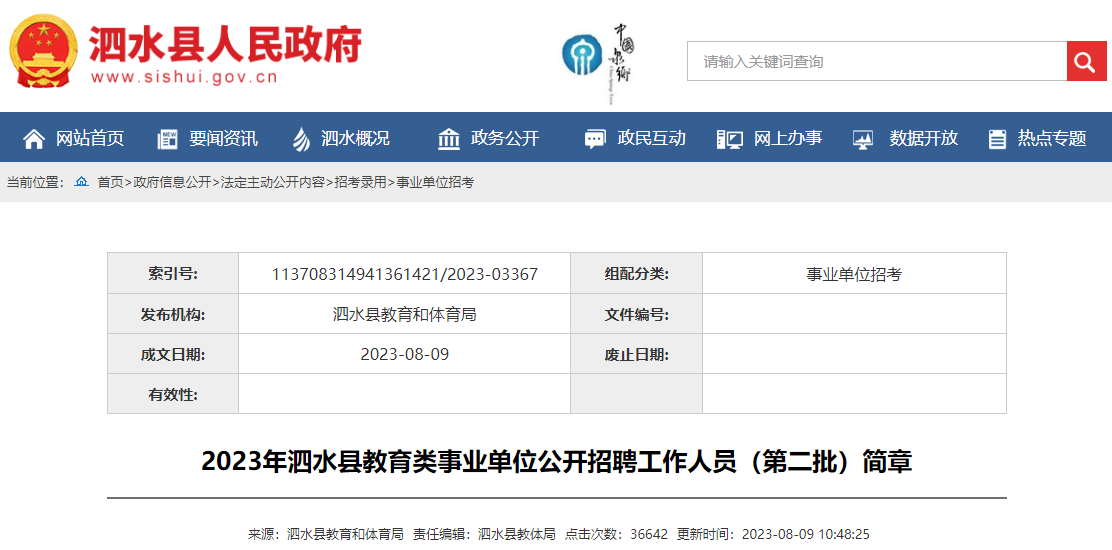This screenshot has height=550, width=1112.
Task: Click the breadcrumb home icon
Action: click(82, 182)
